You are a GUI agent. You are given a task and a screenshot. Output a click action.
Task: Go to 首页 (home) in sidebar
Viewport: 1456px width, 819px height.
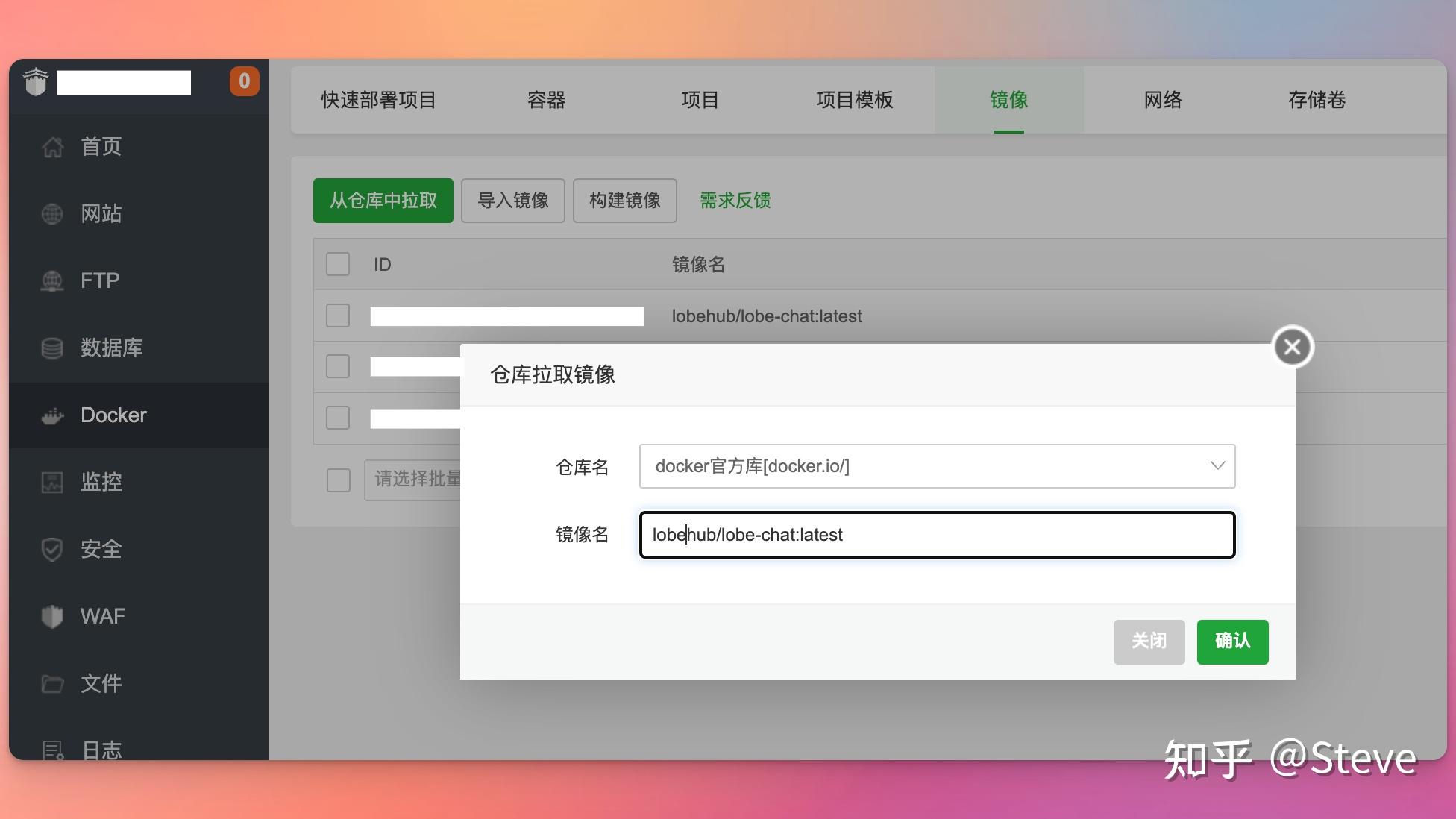[101, 147]
